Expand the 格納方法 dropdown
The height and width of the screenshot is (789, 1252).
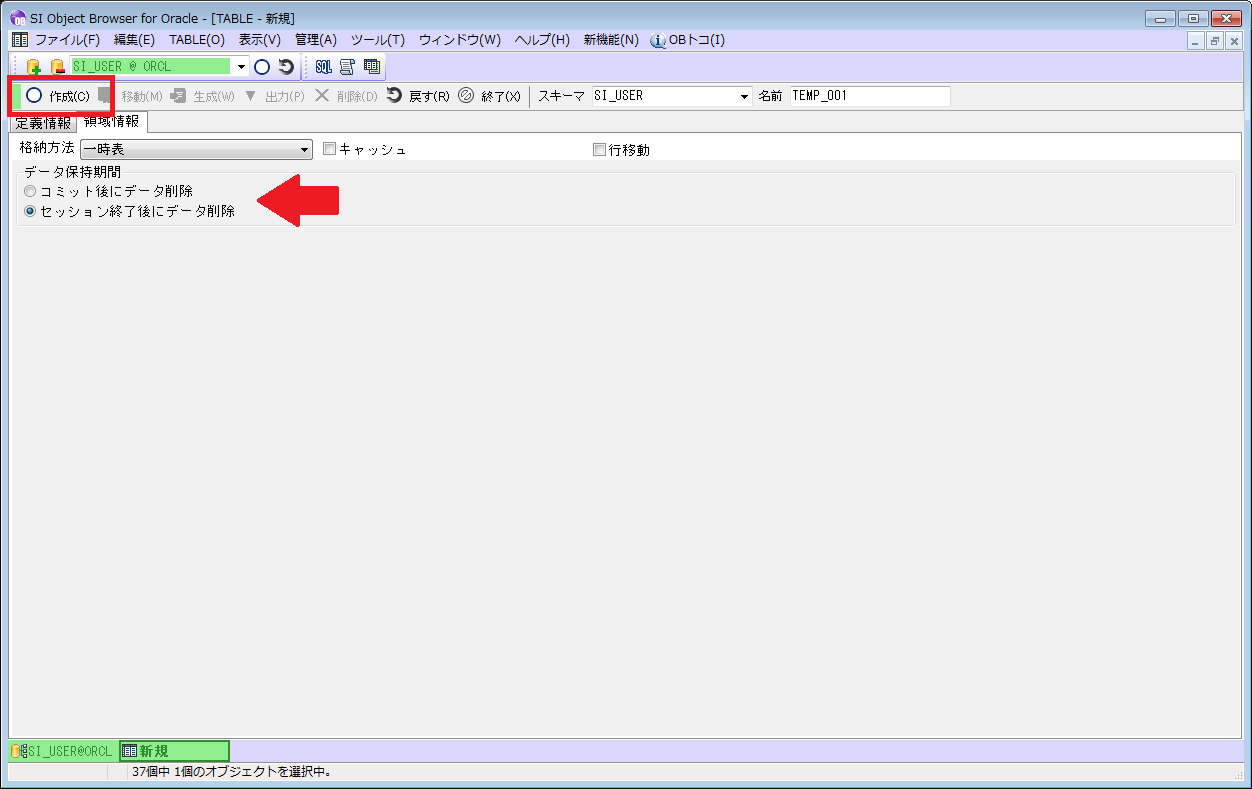(305, 150)
